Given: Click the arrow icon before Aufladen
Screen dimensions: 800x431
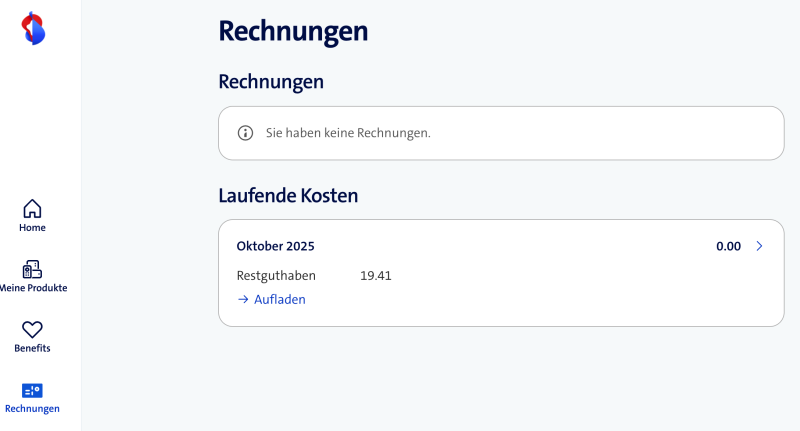Looking at the screenshot, I should point(243,299).
